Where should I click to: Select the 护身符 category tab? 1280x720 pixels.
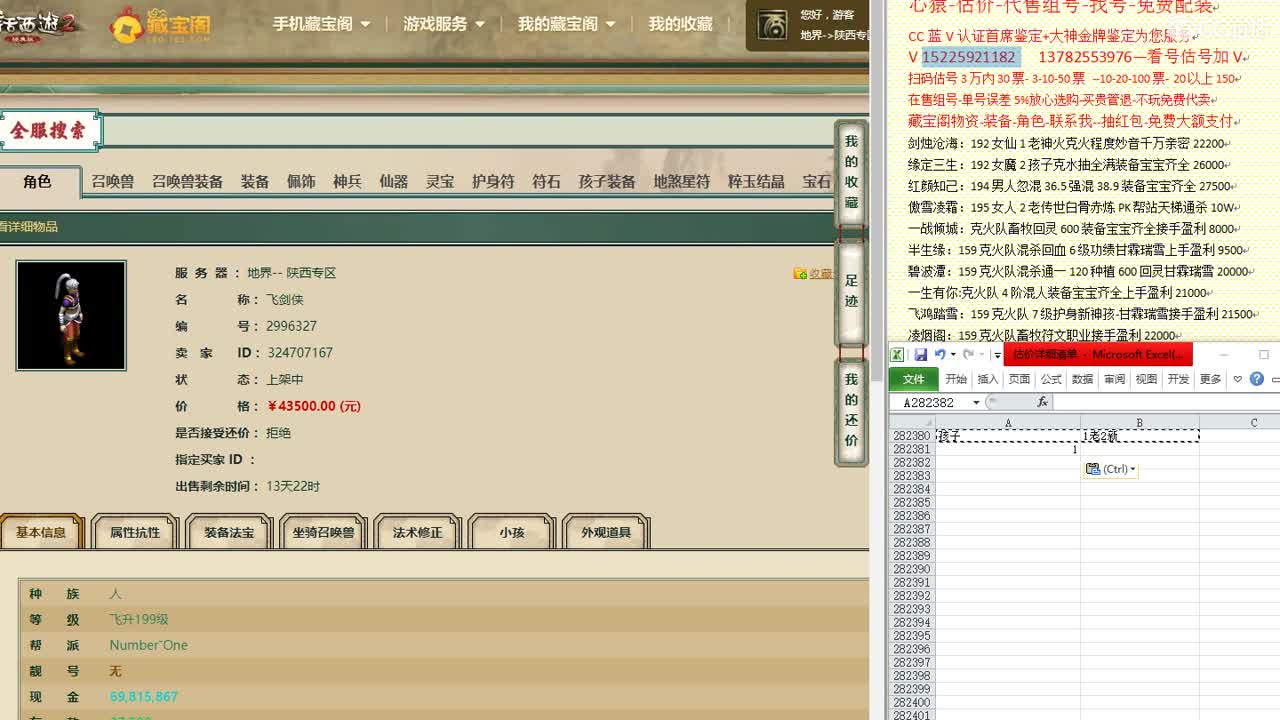pyautogui.click(x=493, y=182)
